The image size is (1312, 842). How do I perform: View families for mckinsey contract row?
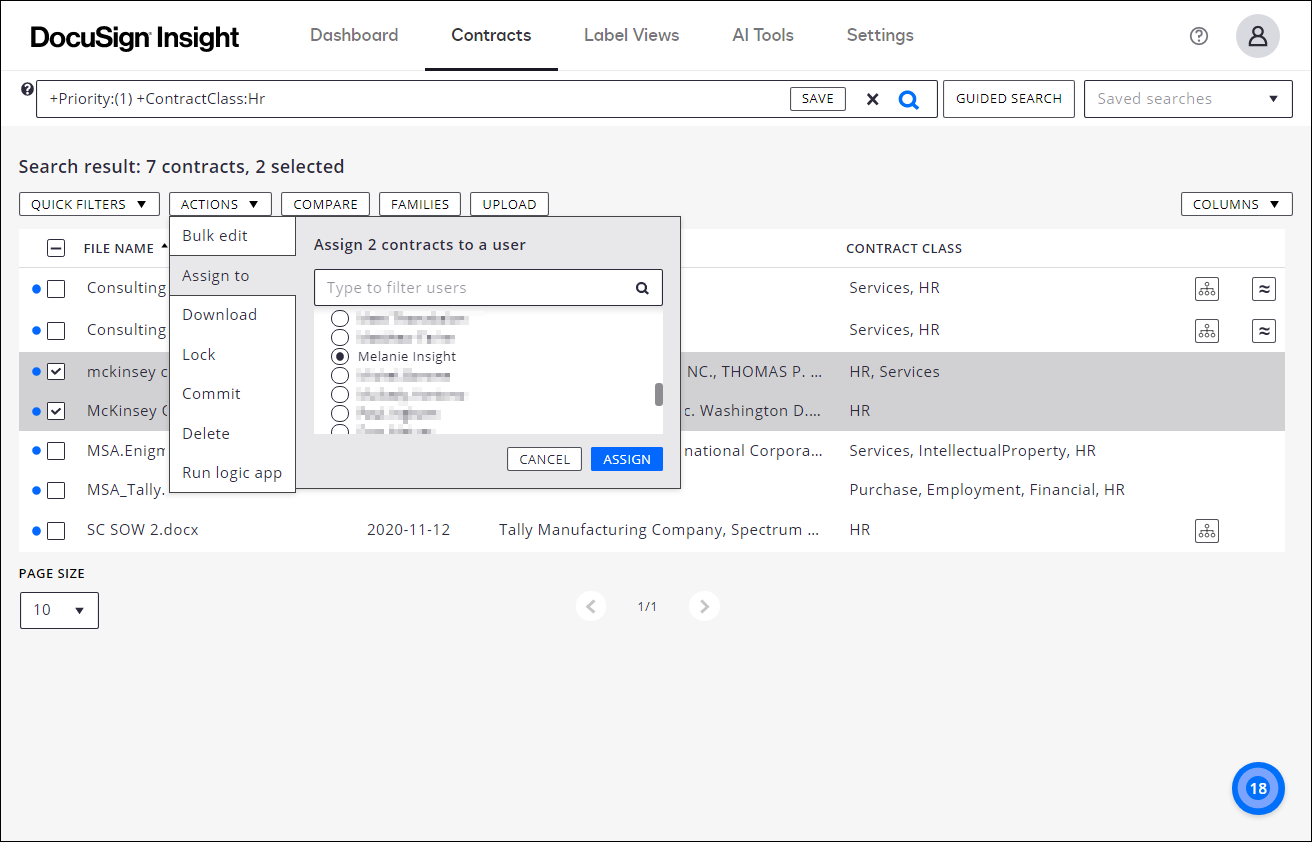(x=1207, y=371)
